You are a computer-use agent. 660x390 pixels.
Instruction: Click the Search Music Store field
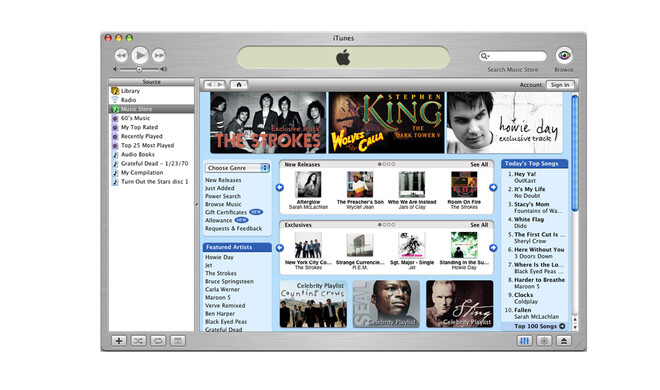[513, 56]
